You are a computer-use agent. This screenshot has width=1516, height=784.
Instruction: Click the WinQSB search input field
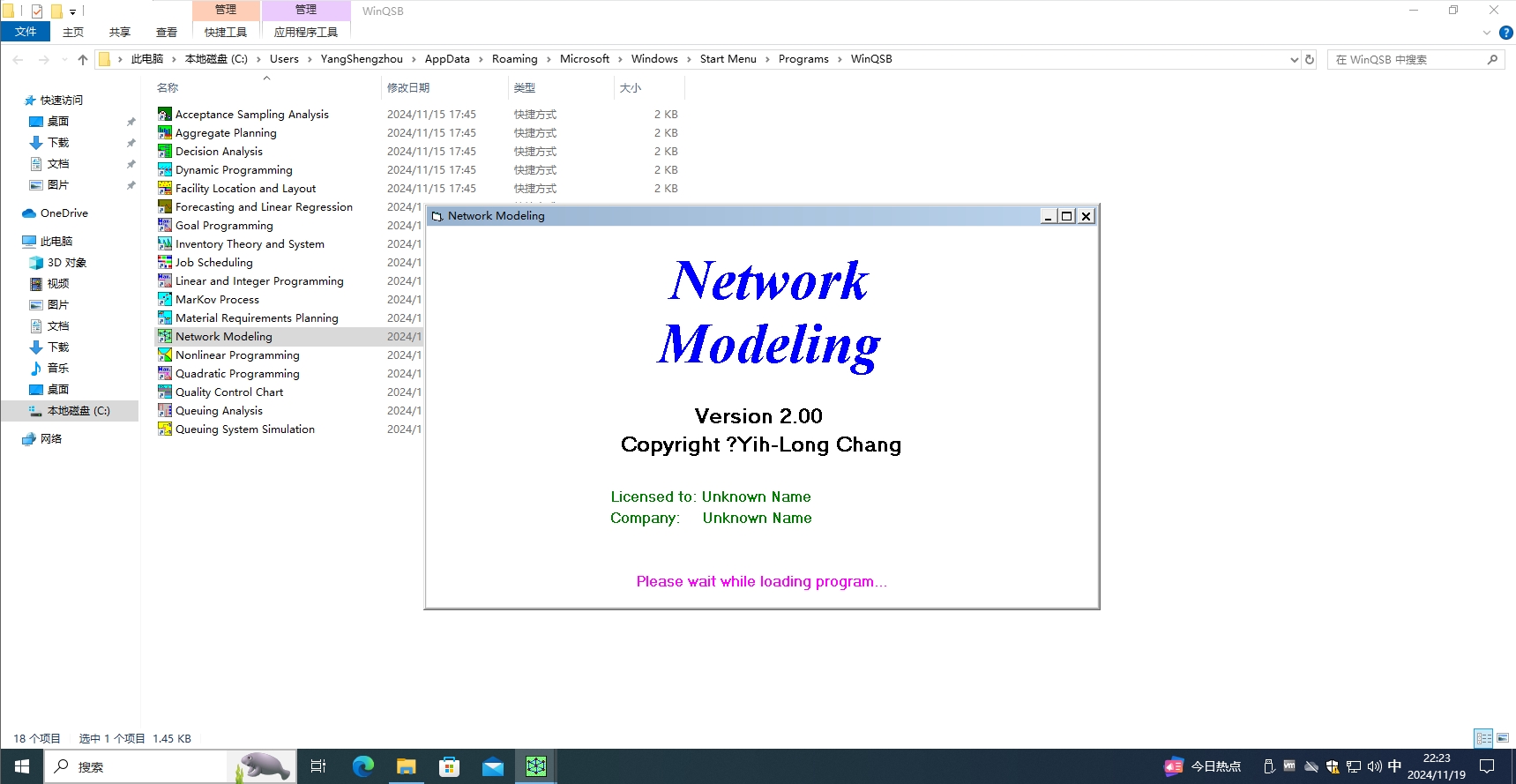pos(1407,59)
